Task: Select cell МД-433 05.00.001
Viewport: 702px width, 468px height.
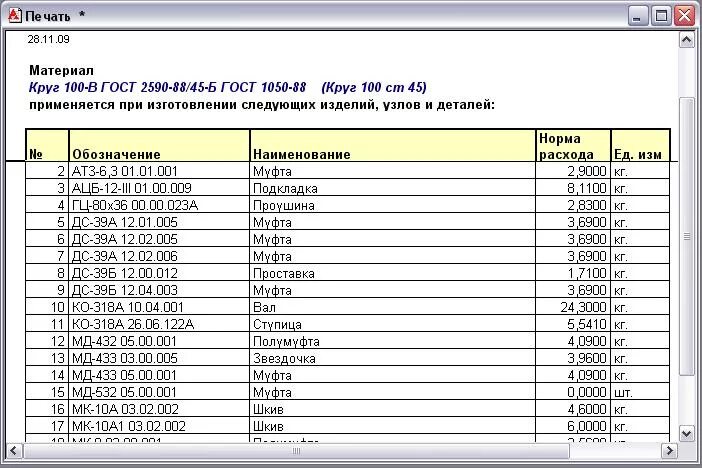Action: tap(159, 375)
